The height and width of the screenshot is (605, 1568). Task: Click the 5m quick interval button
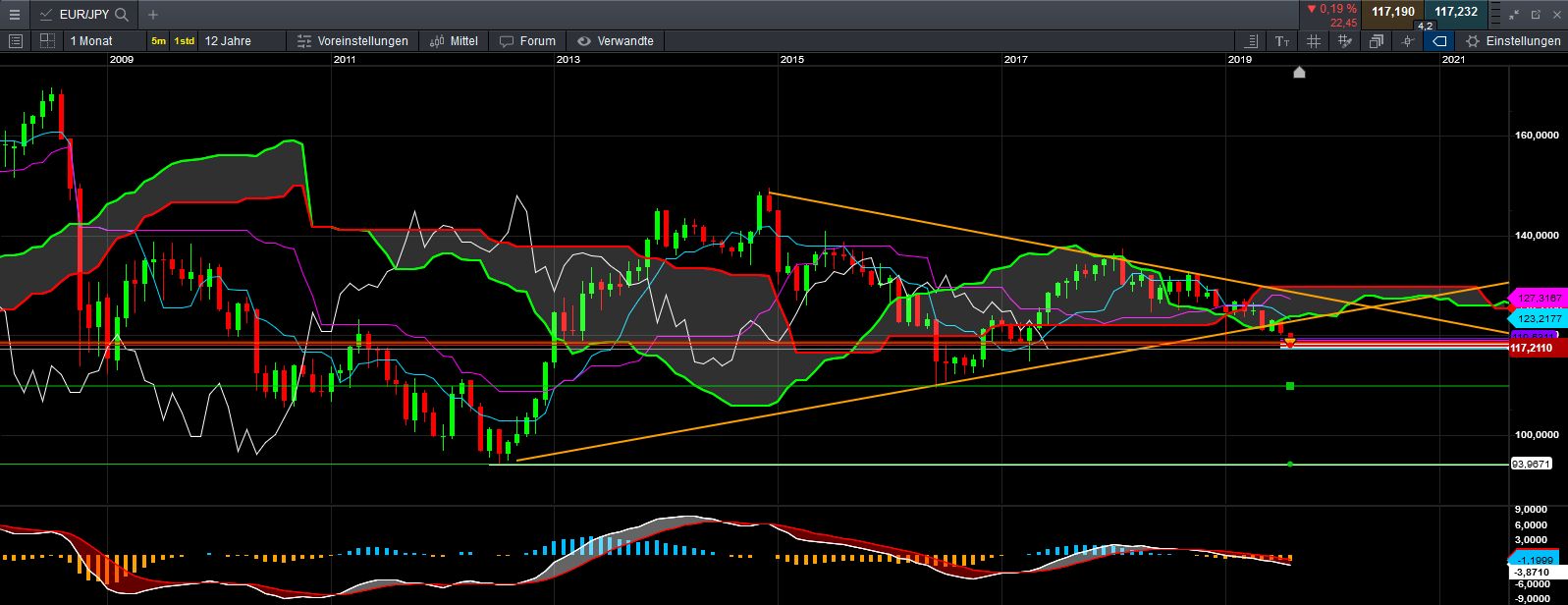pyautogui.click(x=158, y=41)
